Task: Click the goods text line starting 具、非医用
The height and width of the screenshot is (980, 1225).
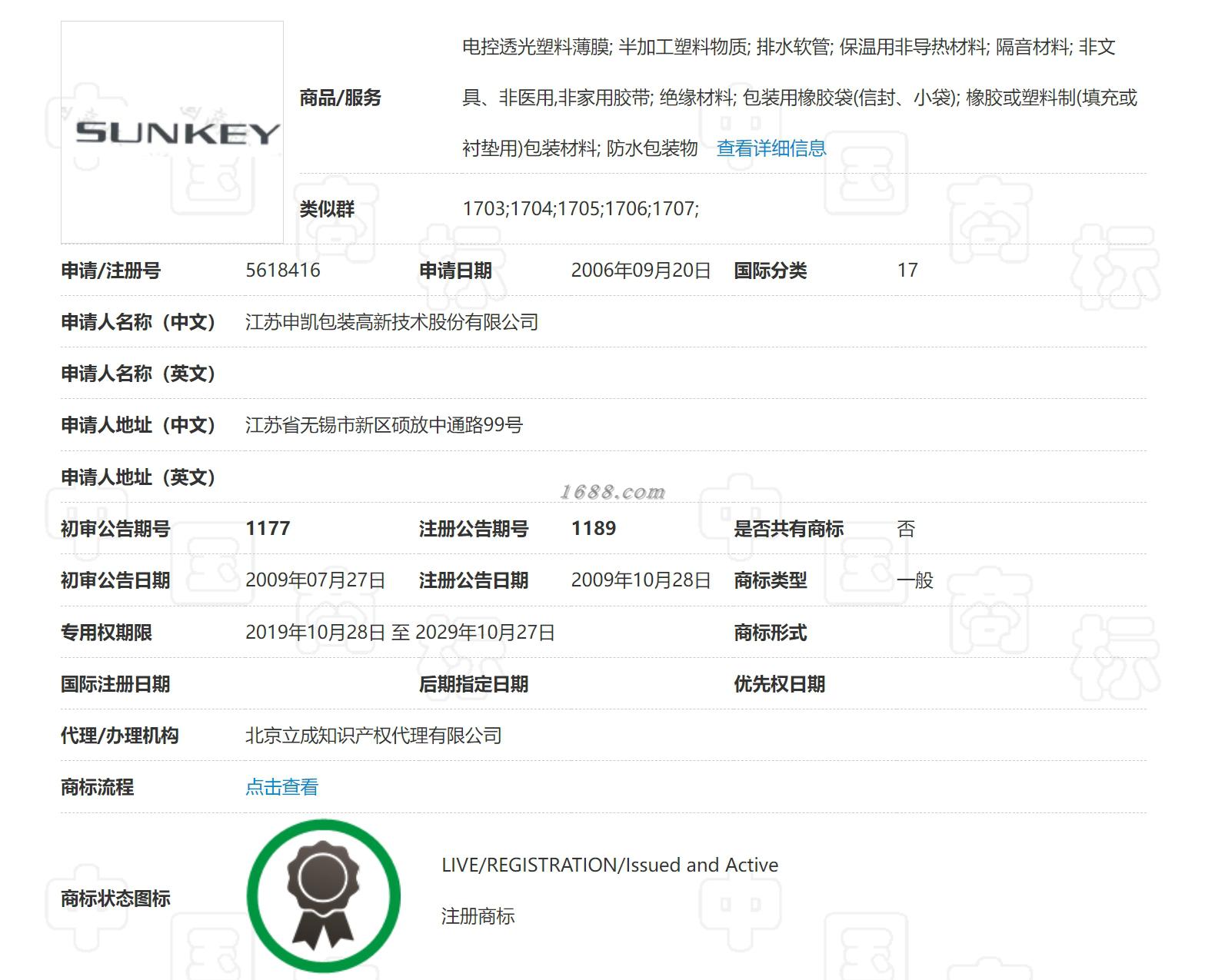Action: click(800, 98)
